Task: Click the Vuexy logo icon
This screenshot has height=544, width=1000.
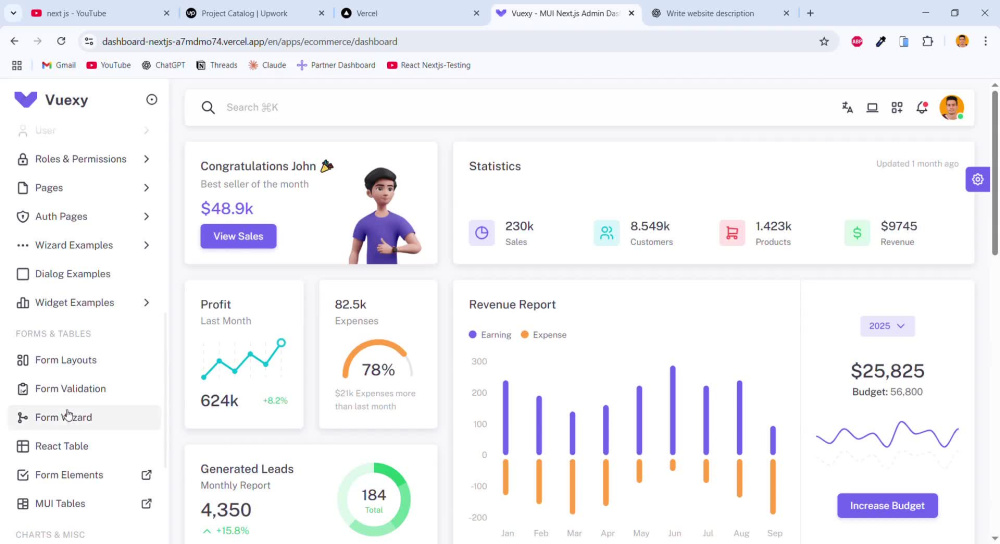Action: point(26,99)
